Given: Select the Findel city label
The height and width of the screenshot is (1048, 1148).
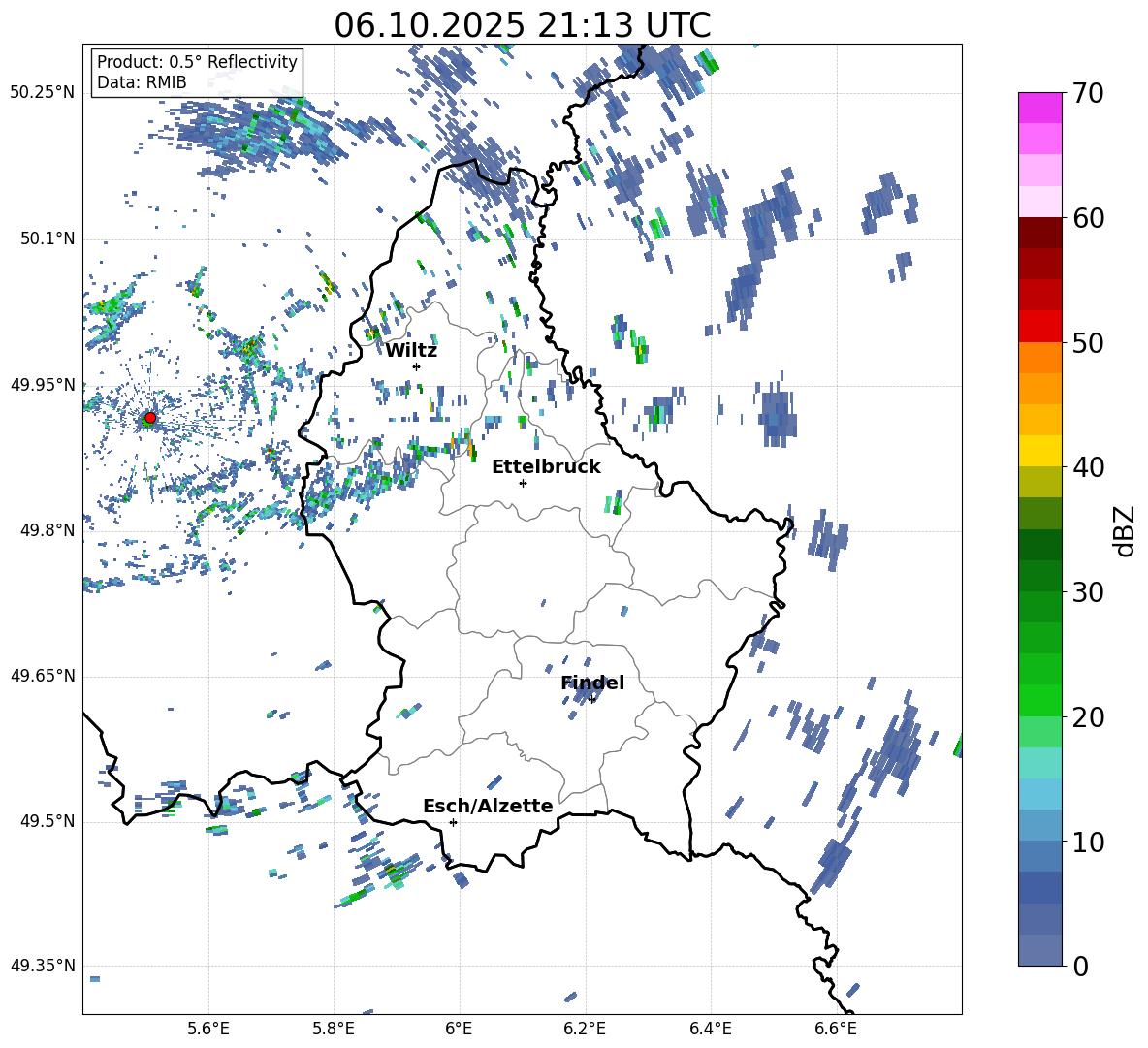Looking at the screenshot, I should [x=592, y=683].
